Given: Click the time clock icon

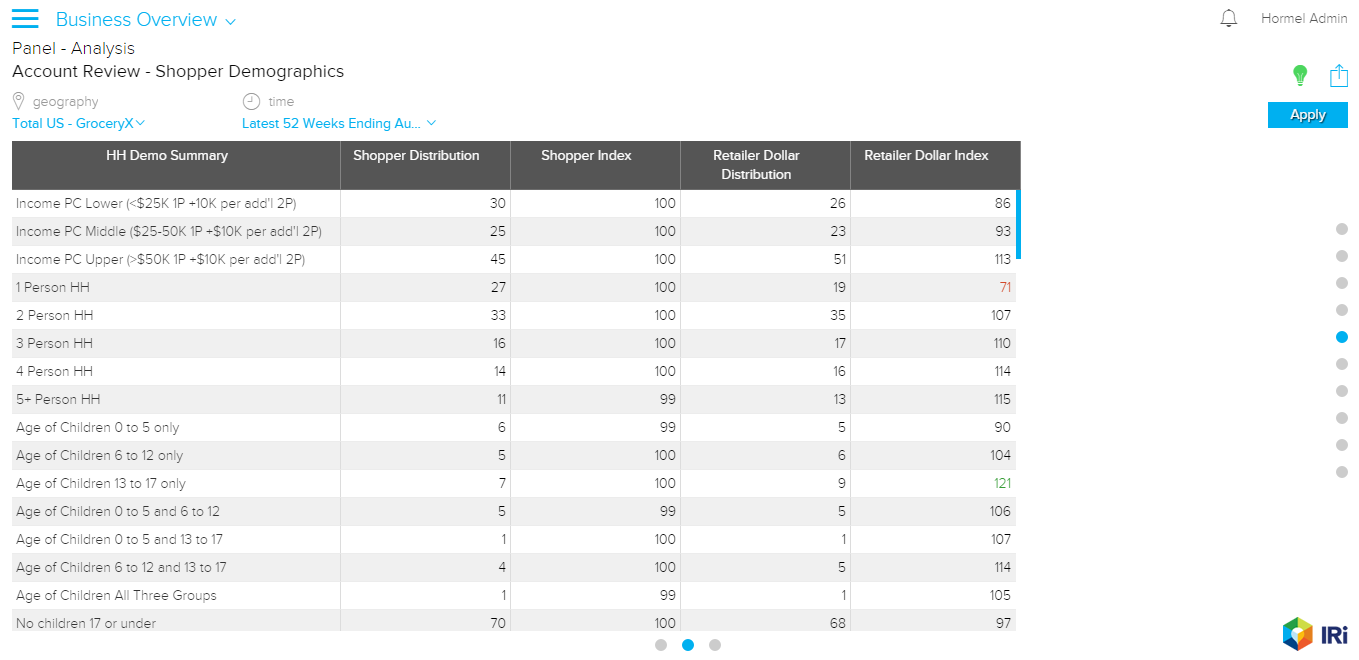Looking at the screenshot, I should point(251,101).
